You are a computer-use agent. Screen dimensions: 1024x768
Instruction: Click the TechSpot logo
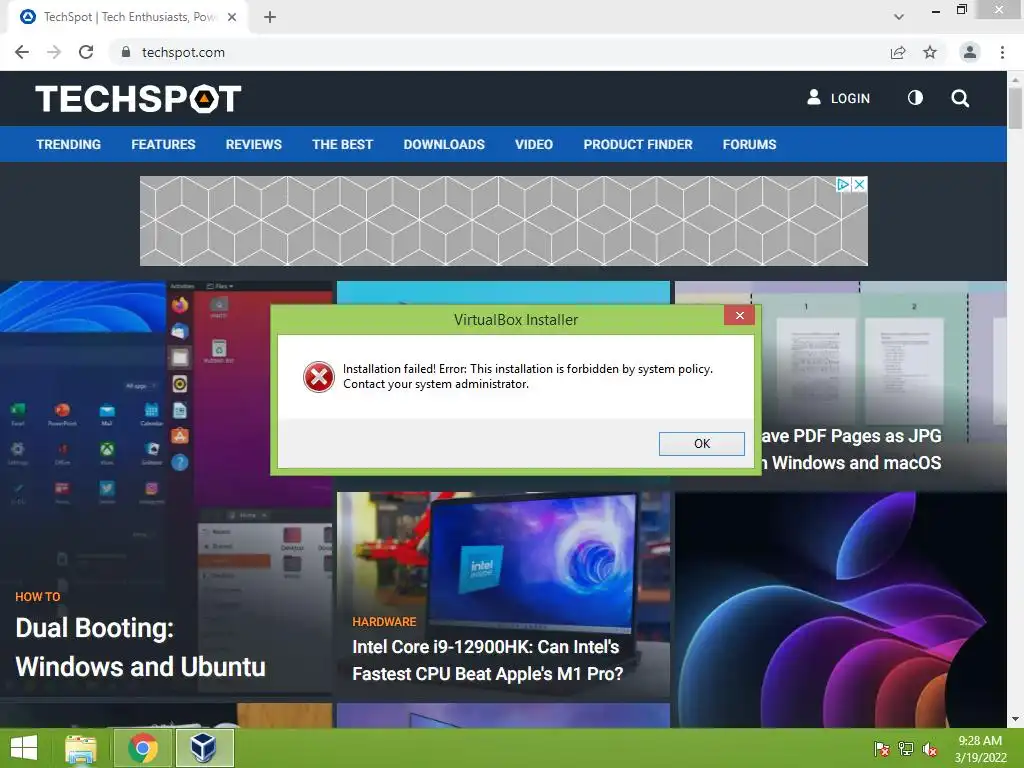point(138,99)
